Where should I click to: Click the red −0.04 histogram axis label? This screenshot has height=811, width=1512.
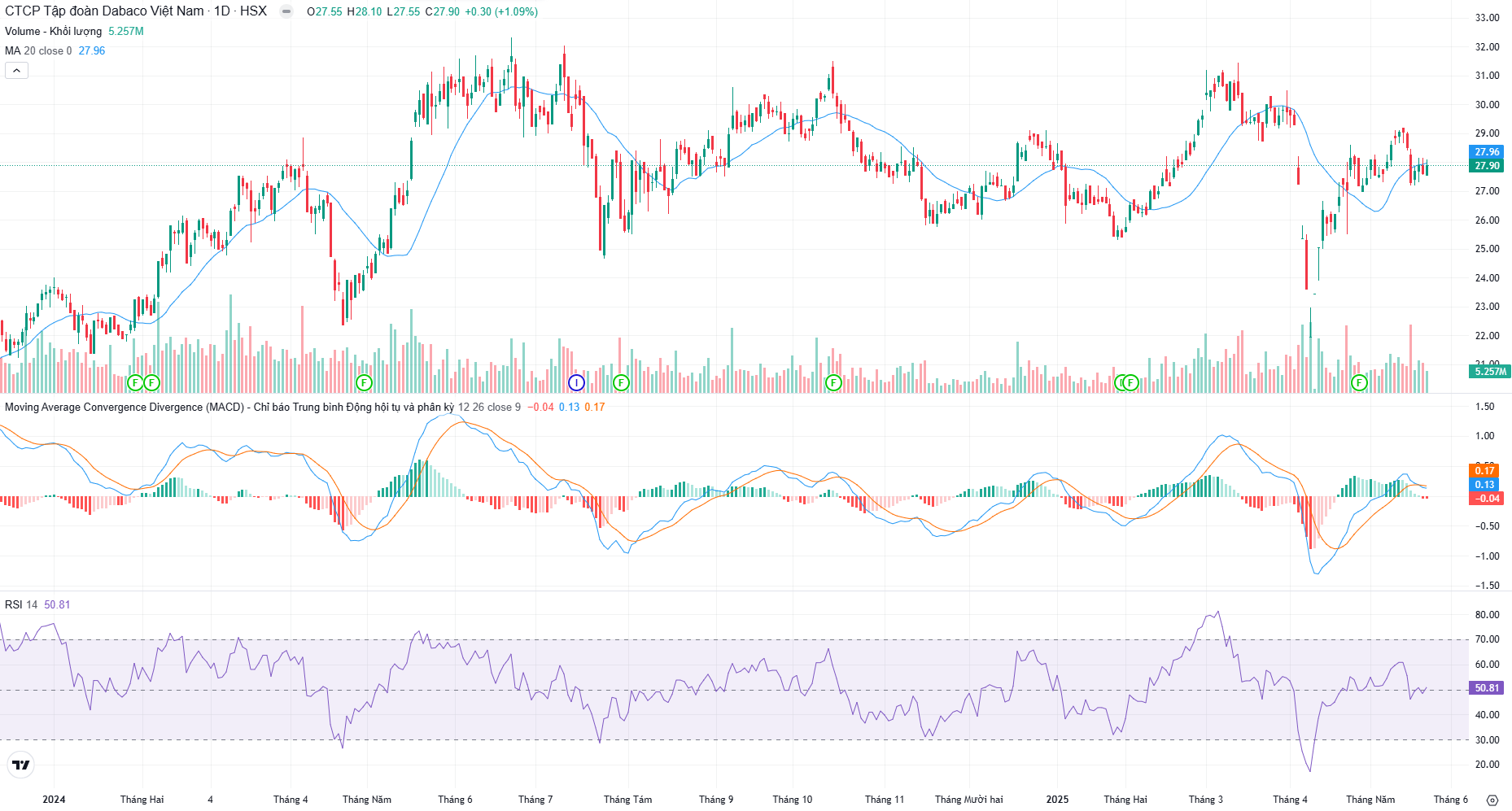point(1487,499)
